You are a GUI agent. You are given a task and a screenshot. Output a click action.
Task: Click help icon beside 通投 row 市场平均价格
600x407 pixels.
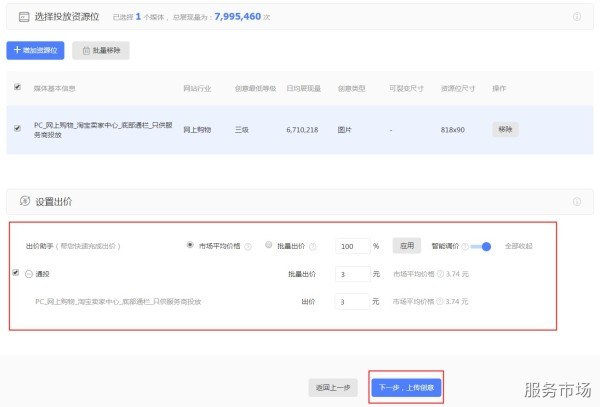440,274
